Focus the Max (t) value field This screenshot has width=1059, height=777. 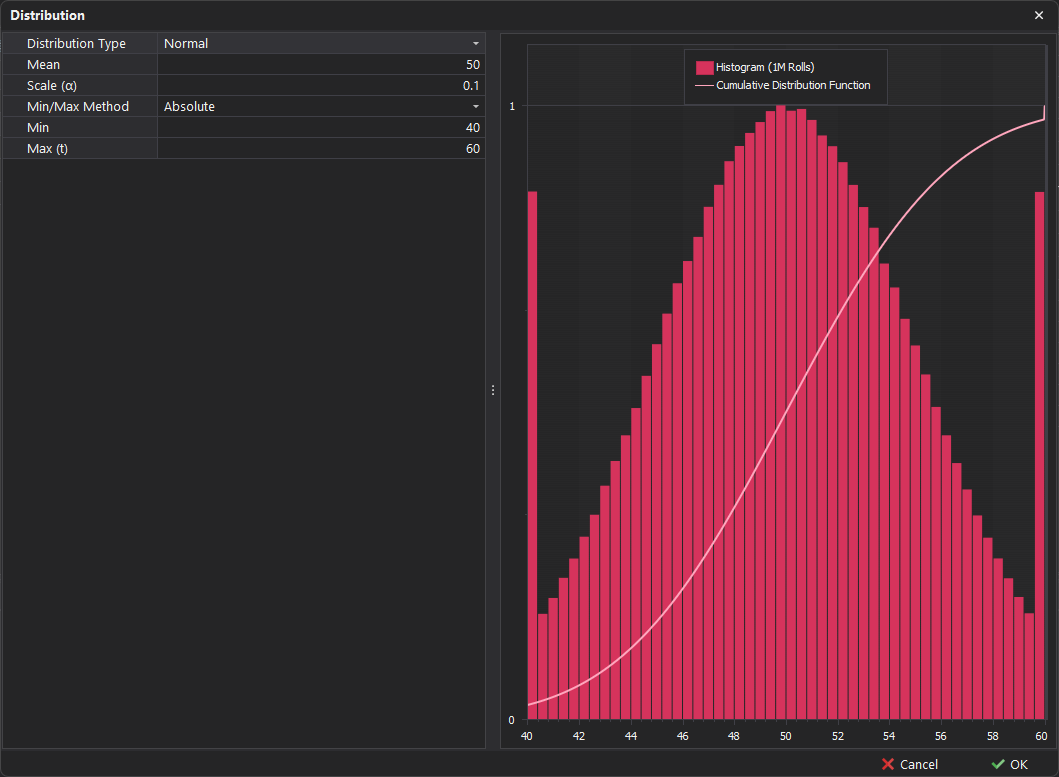click(x=320, y=149)
